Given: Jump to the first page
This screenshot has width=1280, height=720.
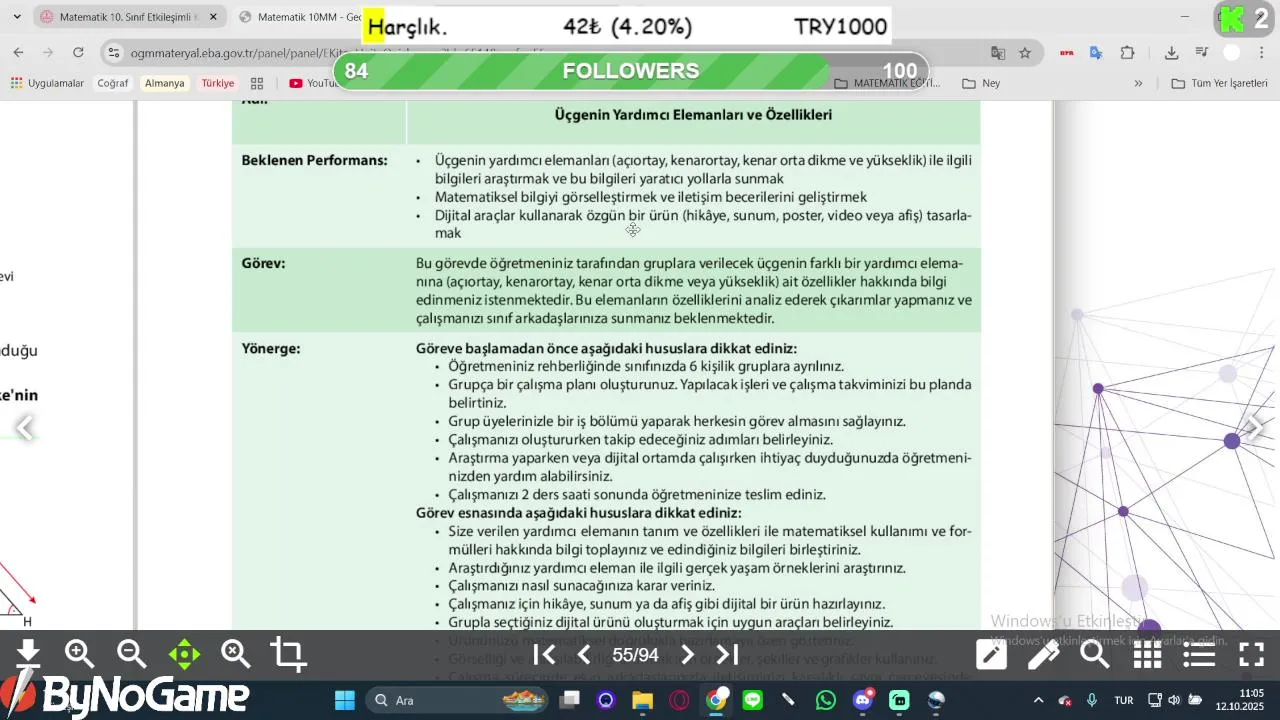Looking at the screenshot, I should [x=544, y=655].
